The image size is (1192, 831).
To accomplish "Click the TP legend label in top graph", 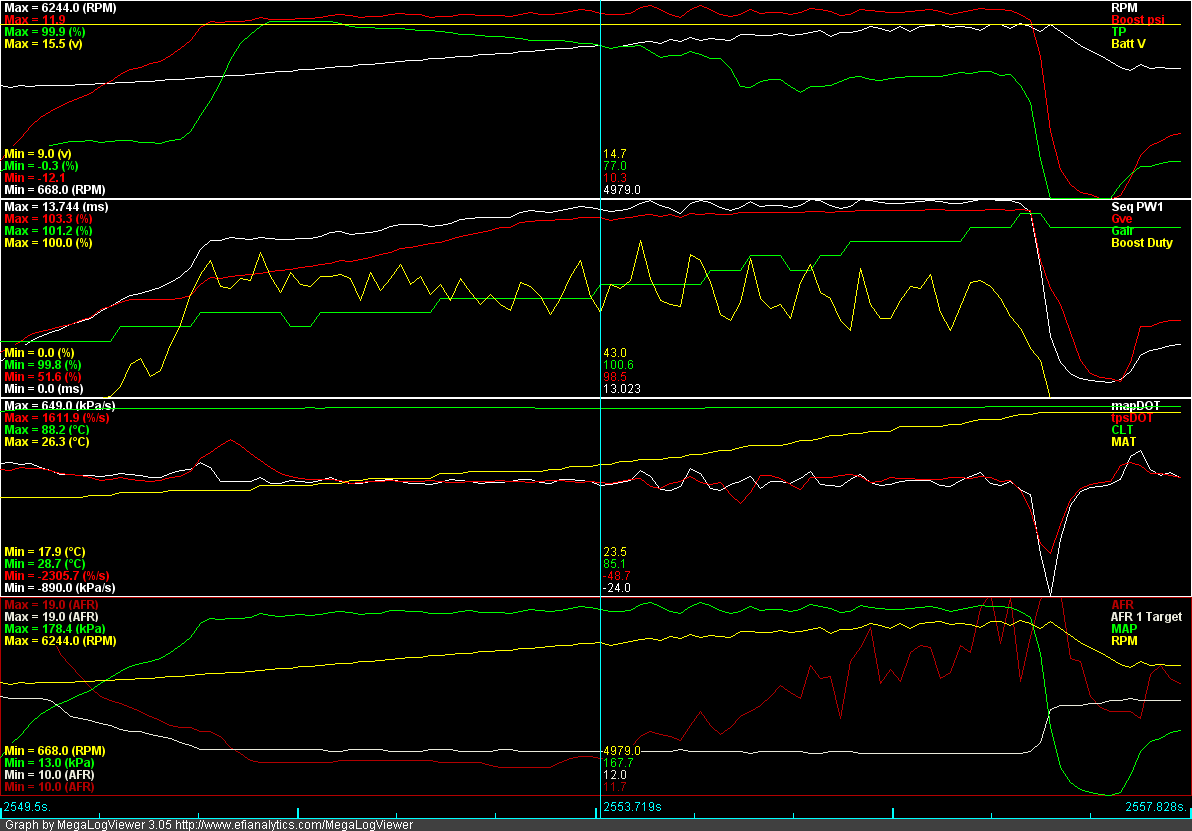I will pyautogui.click(x=1118, y=31).
